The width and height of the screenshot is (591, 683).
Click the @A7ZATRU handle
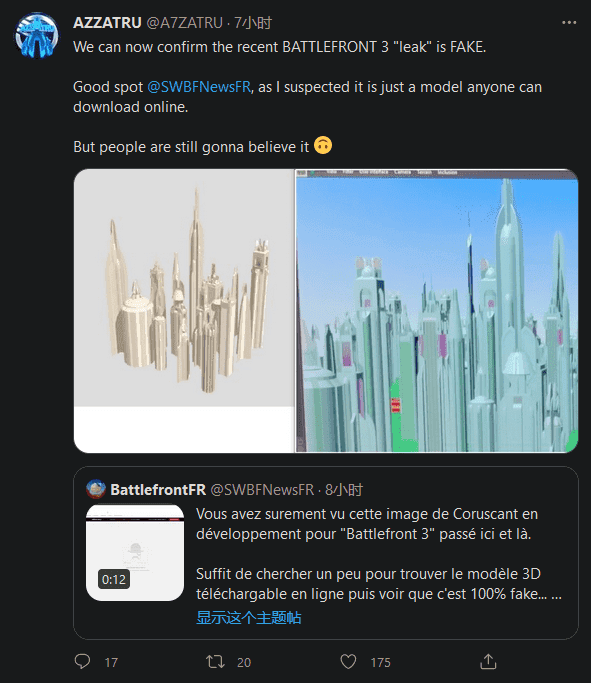pos(184,23)
